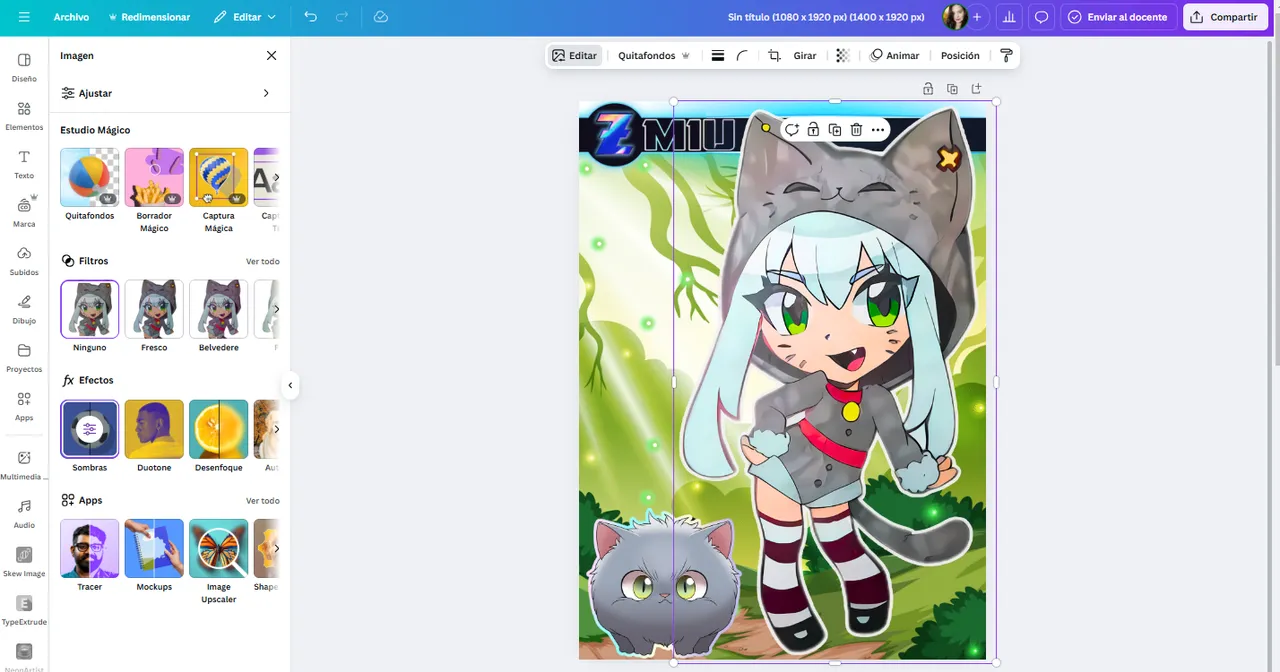Open the Editar dropdown in the header
The image size is (1280, 672).
245,17
